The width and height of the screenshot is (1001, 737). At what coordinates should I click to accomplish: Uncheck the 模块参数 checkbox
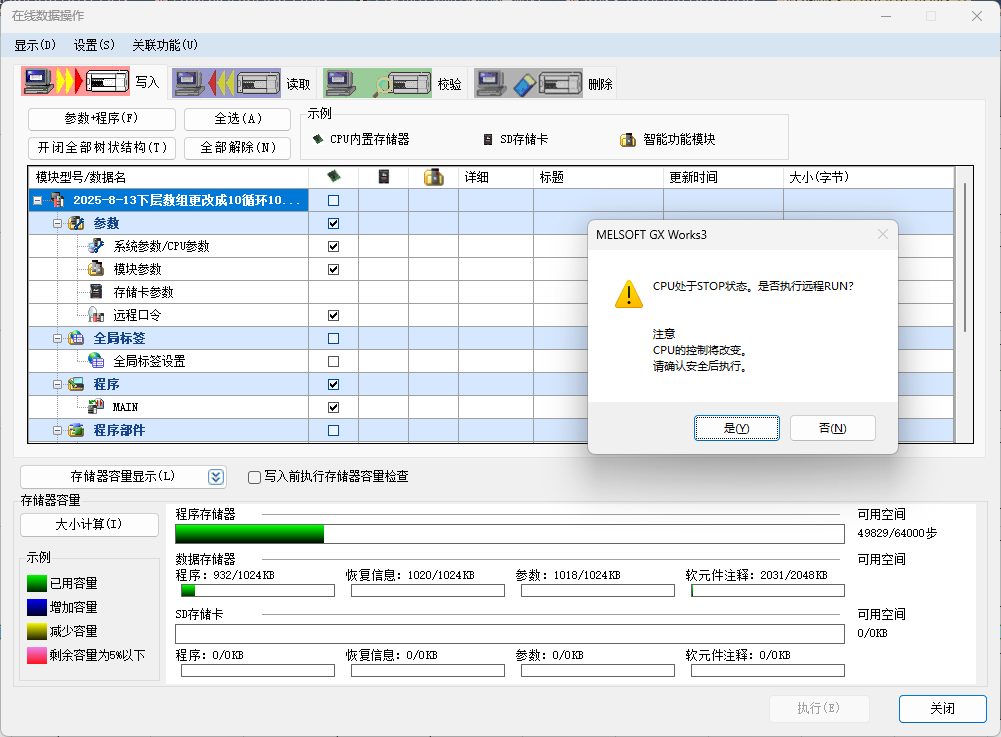[333, 269]
